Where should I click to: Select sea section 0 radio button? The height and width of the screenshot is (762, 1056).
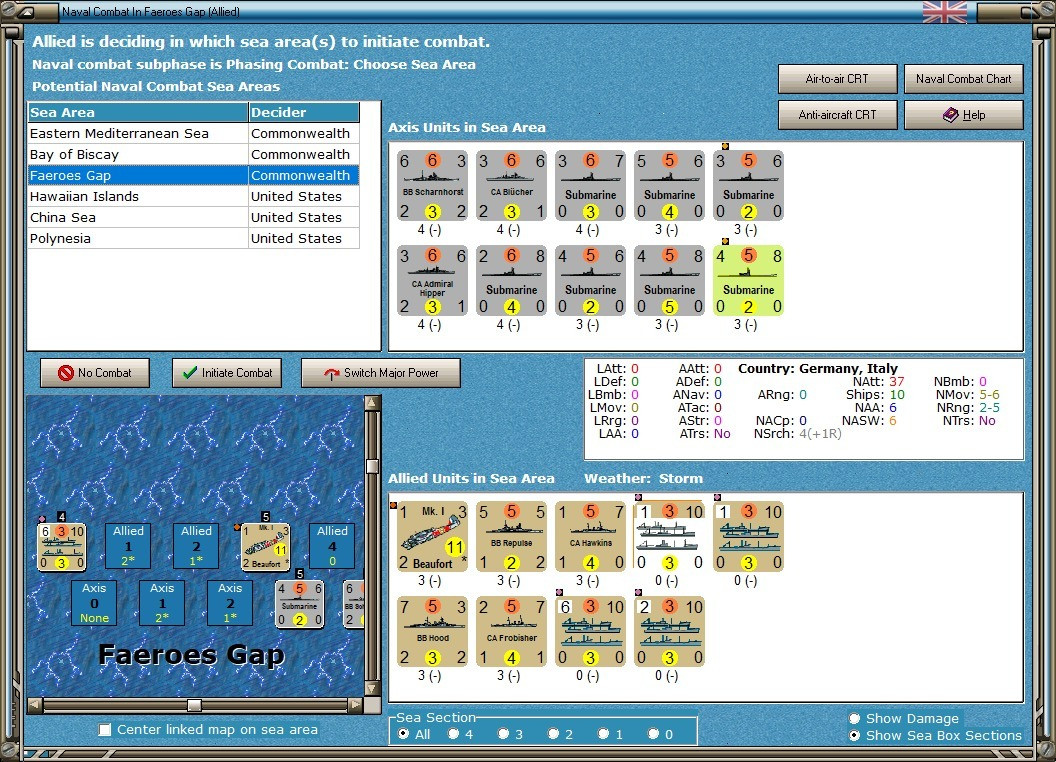point(653,734)
